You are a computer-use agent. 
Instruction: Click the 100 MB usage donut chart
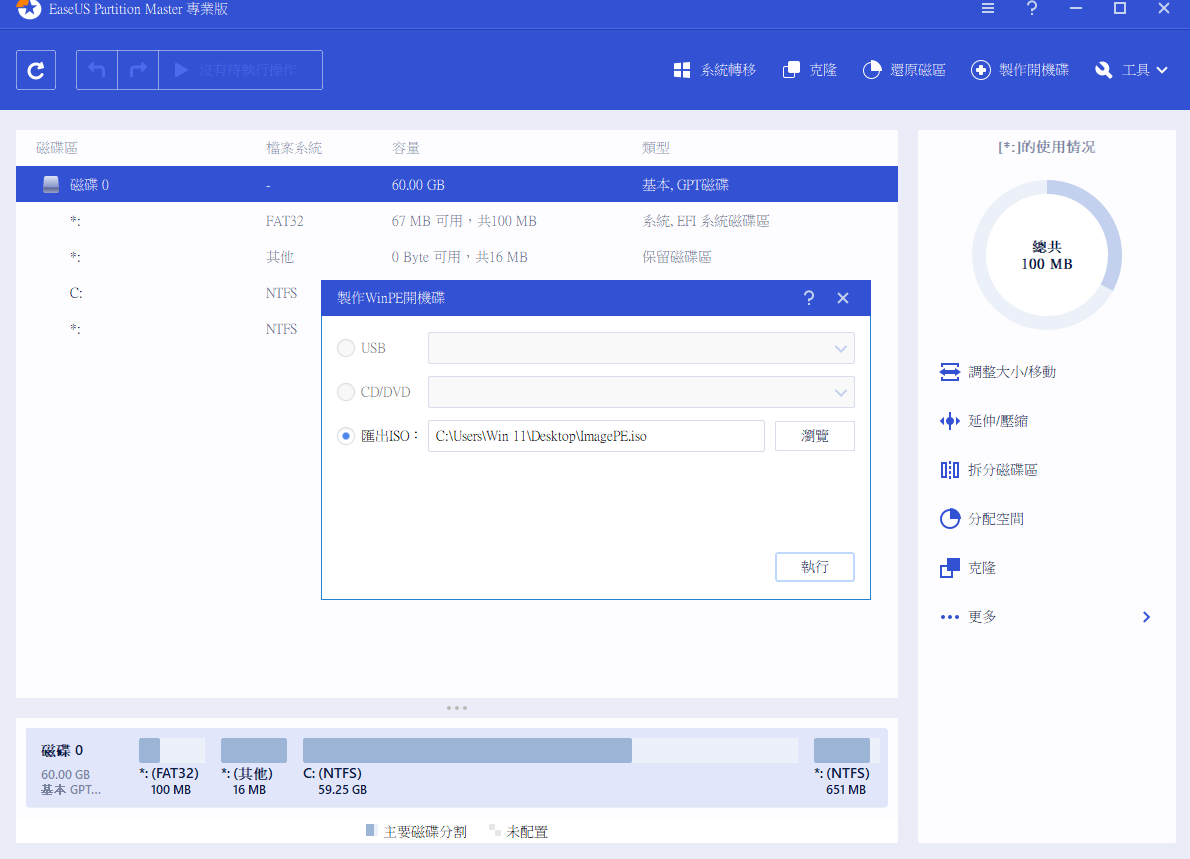coord(1047,255)
